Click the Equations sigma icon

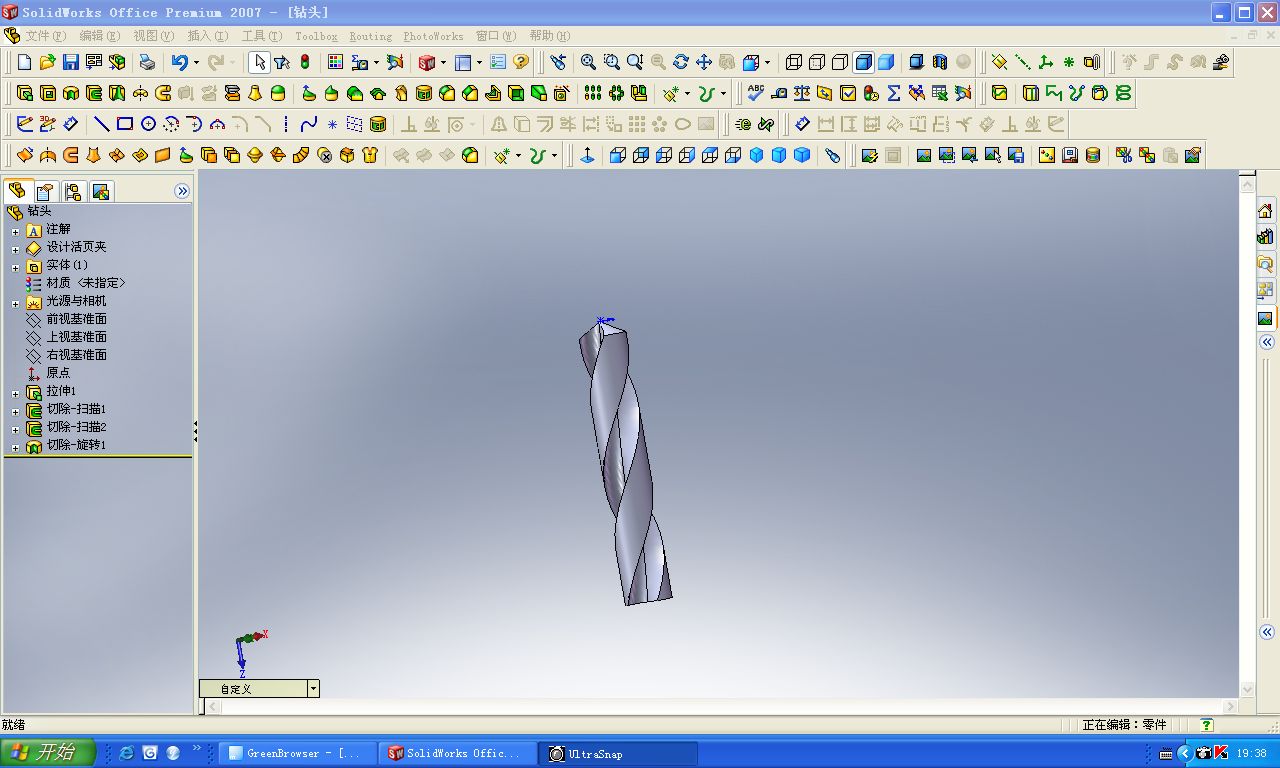(894, 93)
